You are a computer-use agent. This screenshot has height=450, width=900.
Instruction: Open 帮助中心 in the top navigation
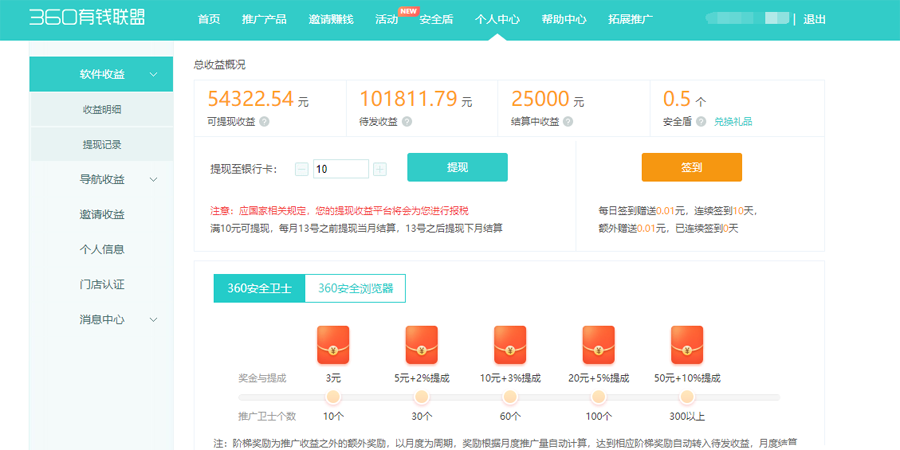[x=564, y=19]
